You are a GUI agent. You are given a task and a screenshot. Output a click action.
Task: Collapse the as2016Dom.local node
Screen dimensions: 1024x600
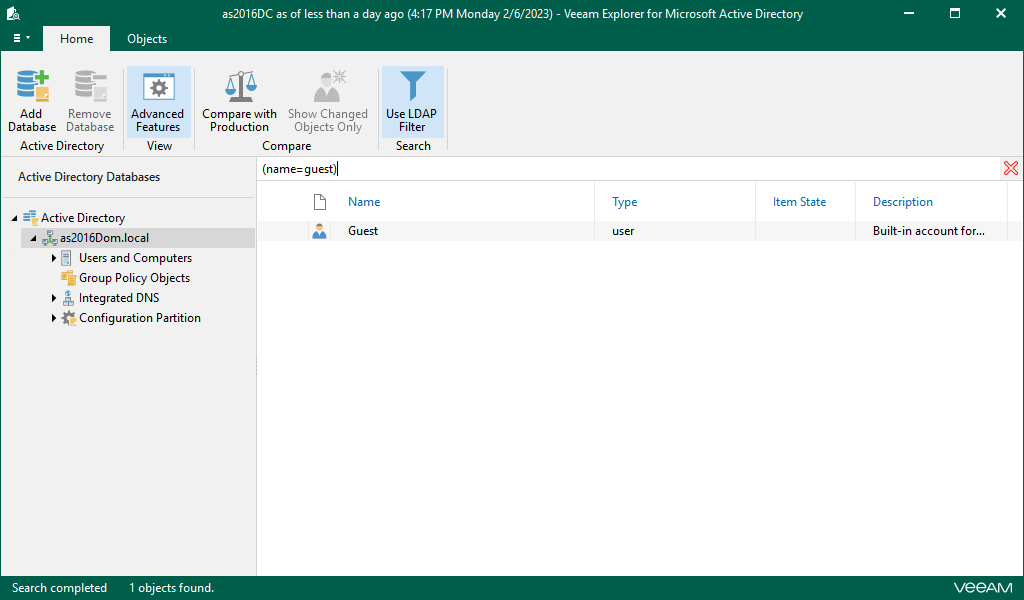(34, 238)
